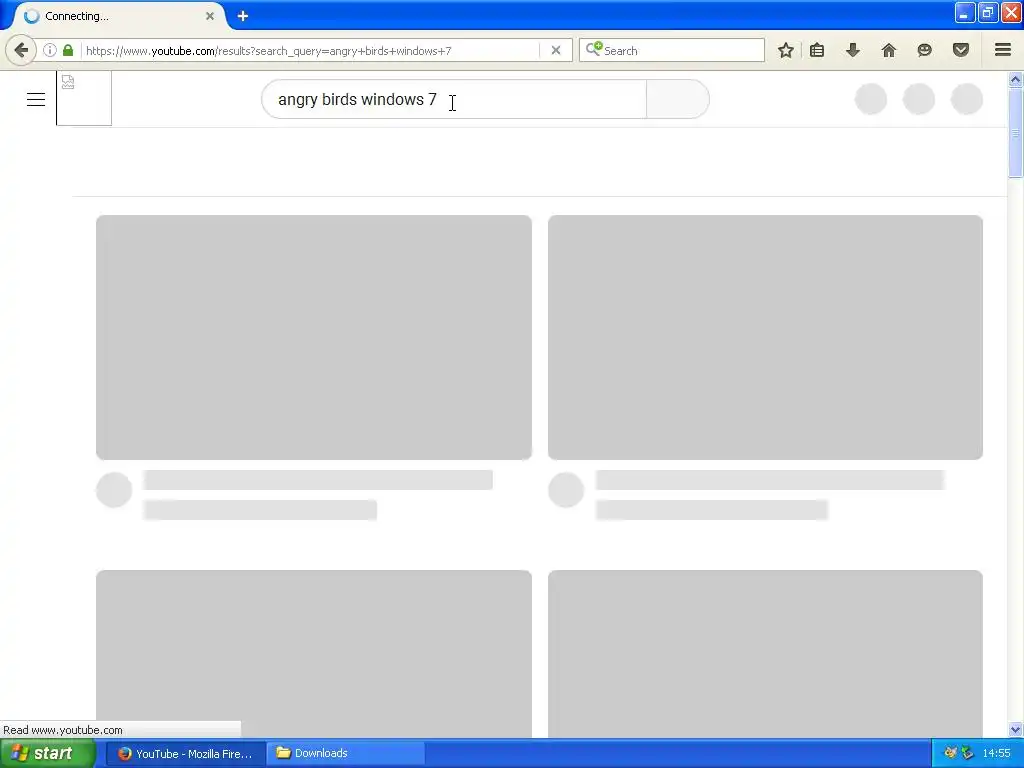Click scrollbar up arrow

pyautogui.click(x=1016, y=80)
